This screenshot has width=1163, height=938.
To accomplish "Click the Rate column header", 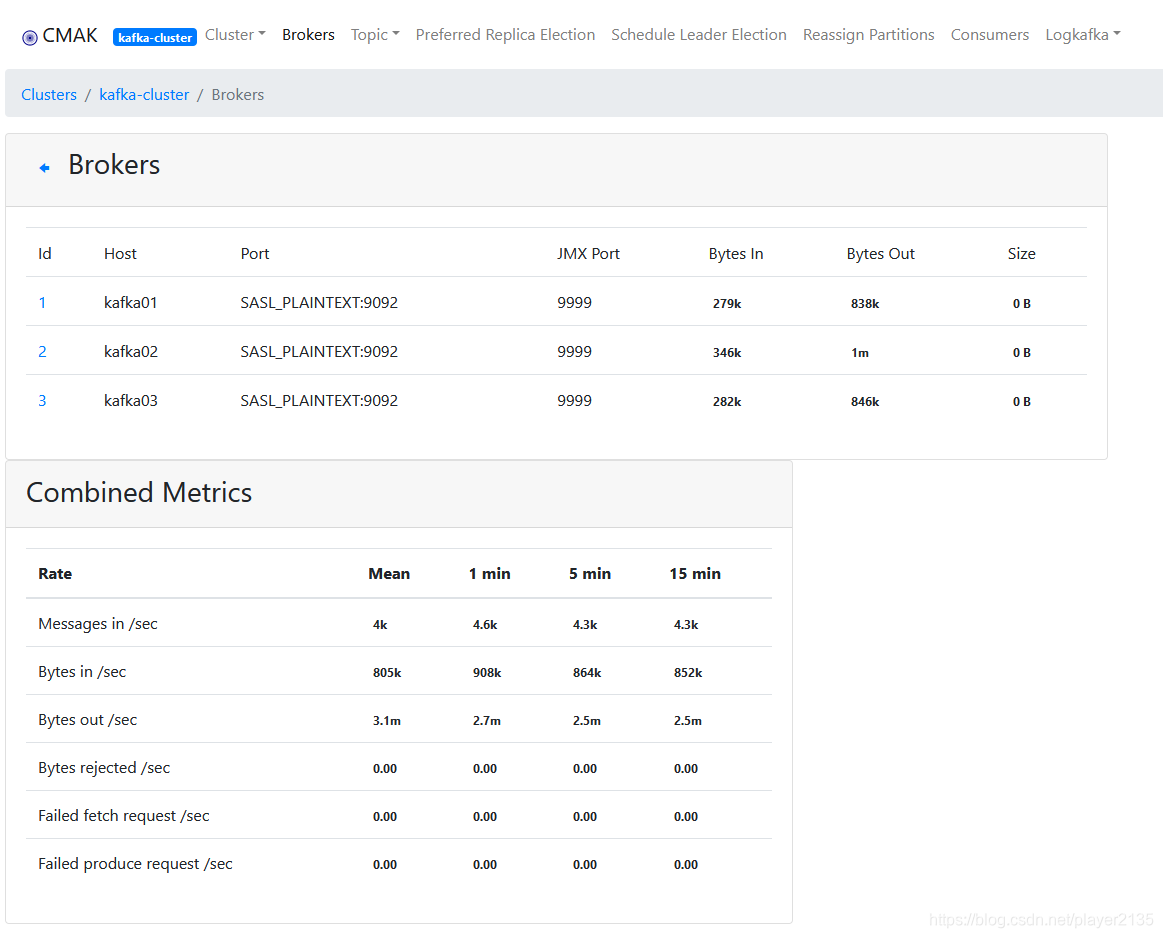I will (54, 573).
